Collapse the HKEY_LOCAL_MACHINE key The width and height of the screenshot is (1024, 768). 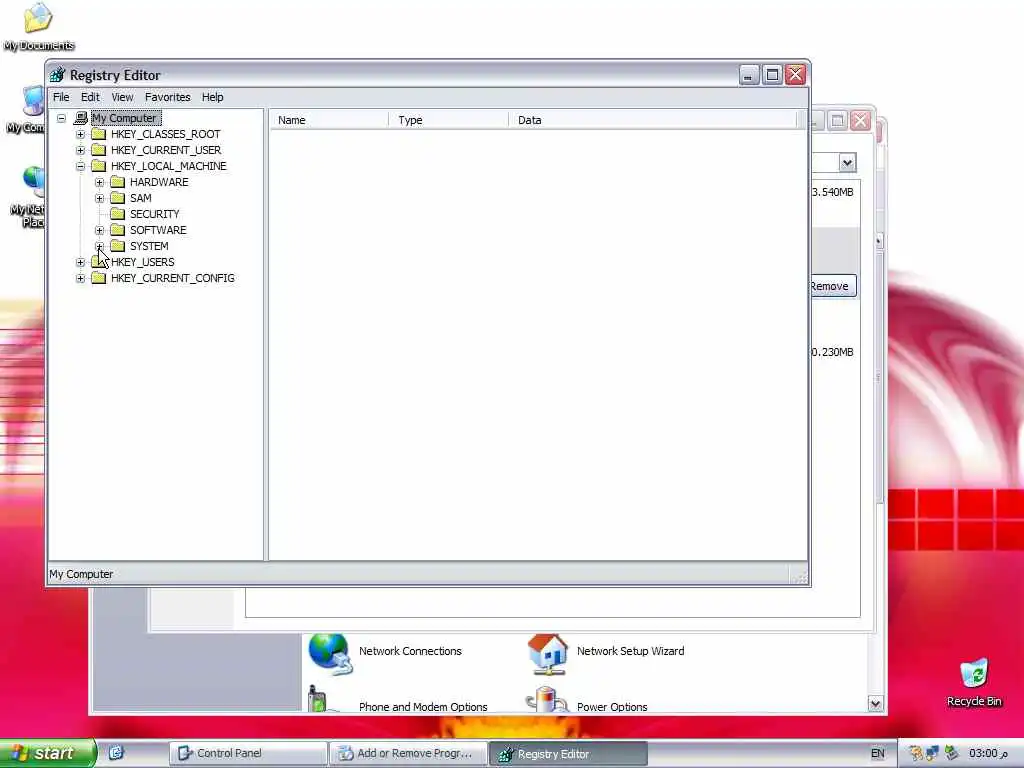80,166
